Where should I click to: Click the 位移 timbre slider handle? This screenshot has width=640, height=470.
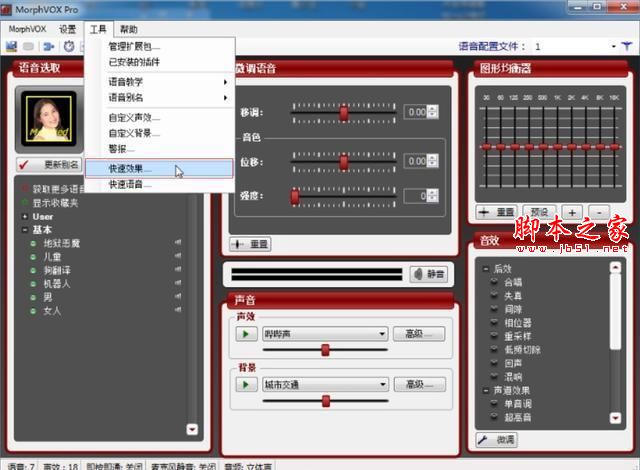click(344, 162)
